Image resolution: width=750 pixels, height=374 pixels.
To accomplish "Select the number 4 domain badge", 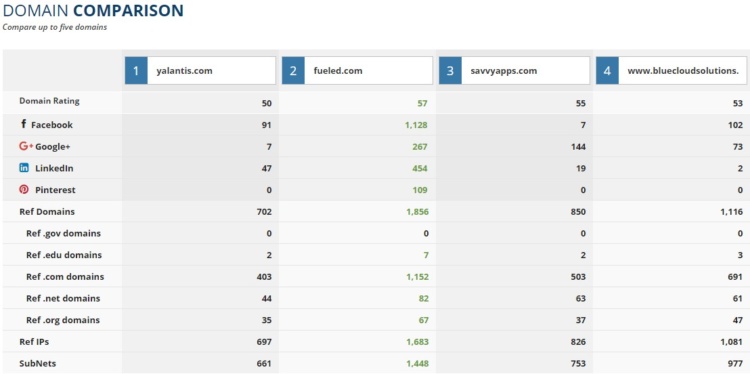I will tap(607, 71).
